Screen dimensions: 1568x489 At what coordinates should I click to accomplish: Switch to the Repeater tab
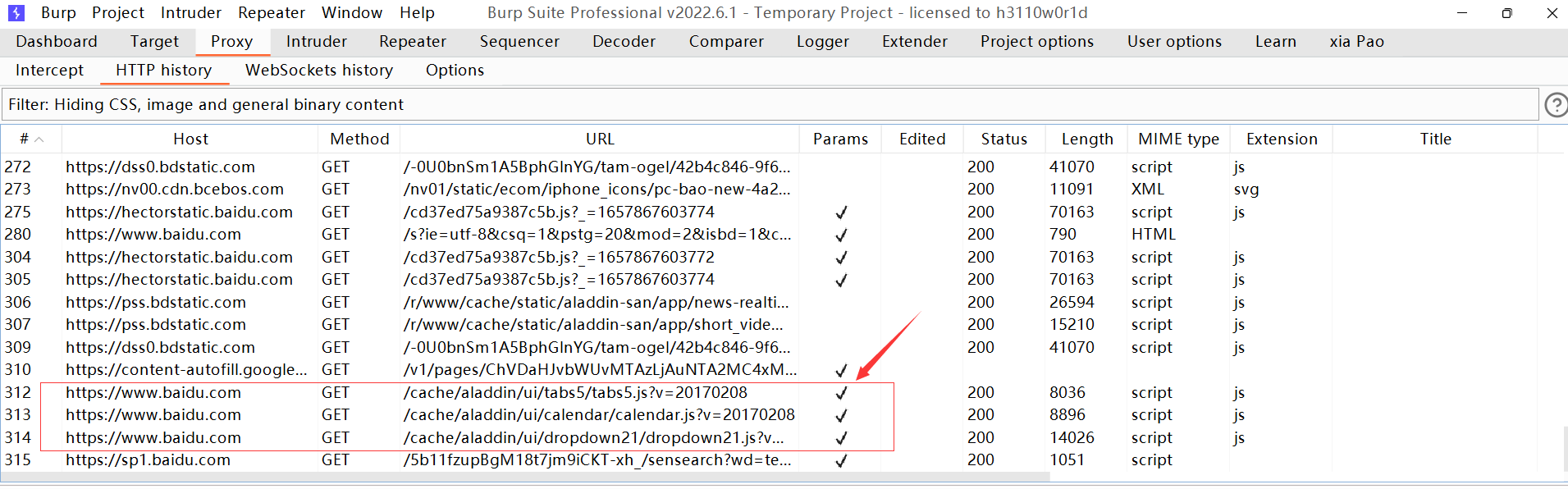pos(412,42)
